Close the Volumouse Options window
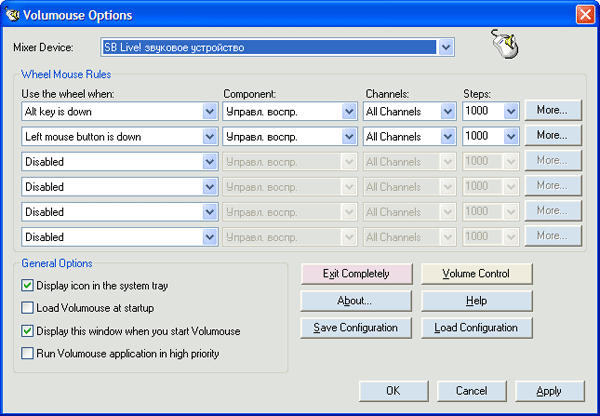The image size is (600, 416). point(585,15)
